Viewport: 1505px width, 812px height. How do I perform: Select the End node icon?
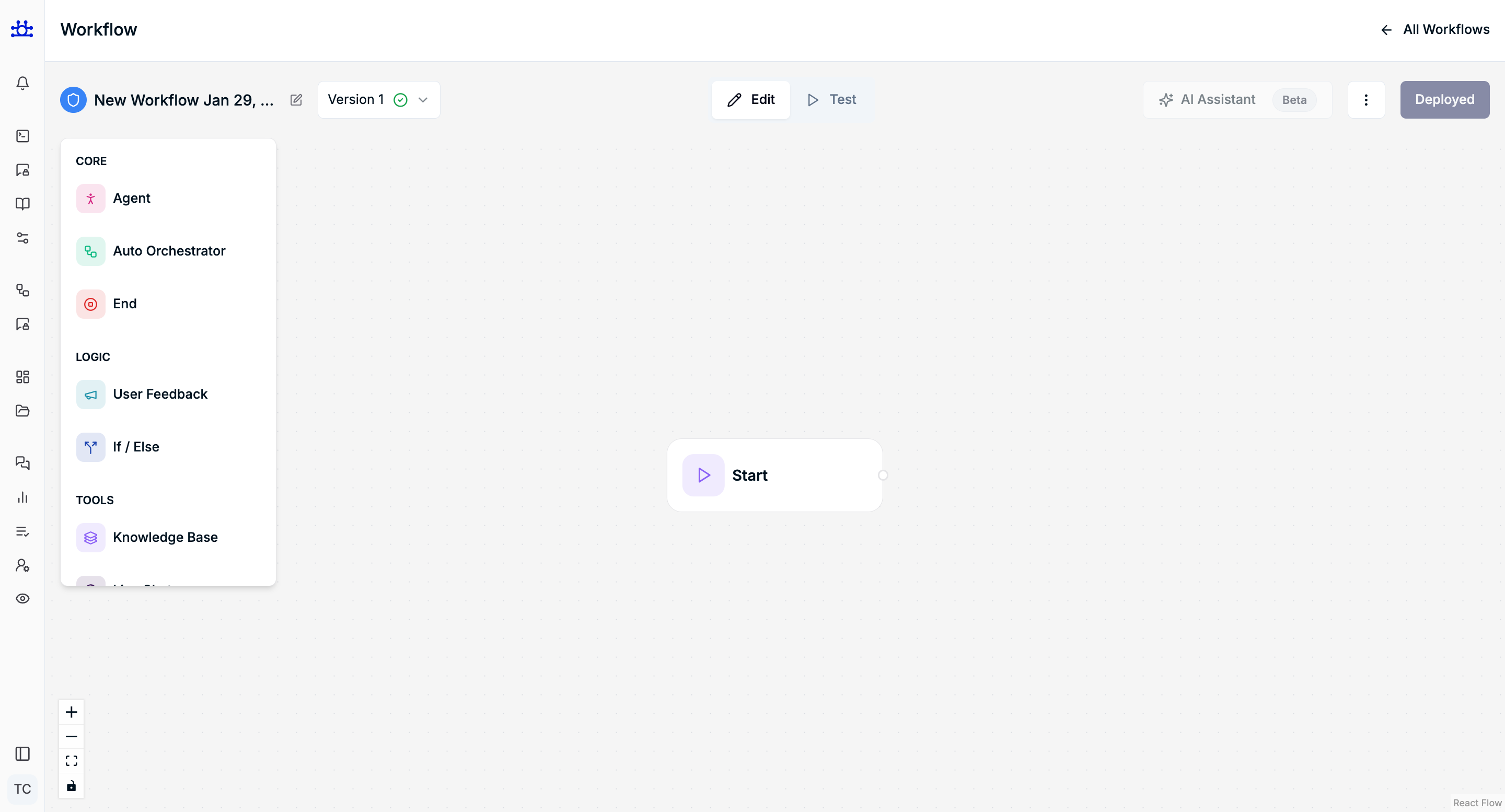tap(90, 304)
